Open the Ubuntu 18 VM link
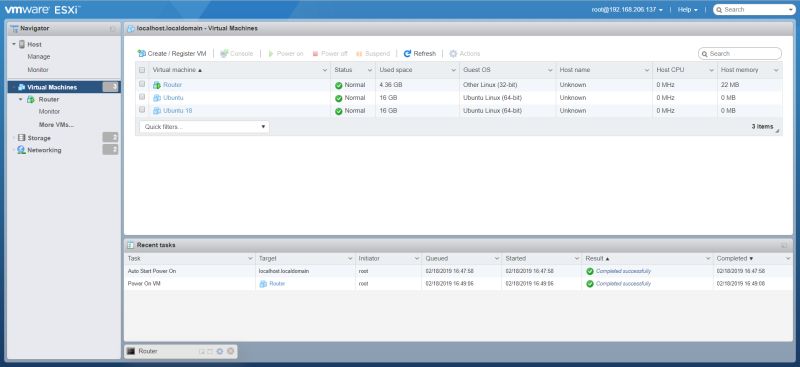This screenshot has width=800, height=367. point(177,110)
